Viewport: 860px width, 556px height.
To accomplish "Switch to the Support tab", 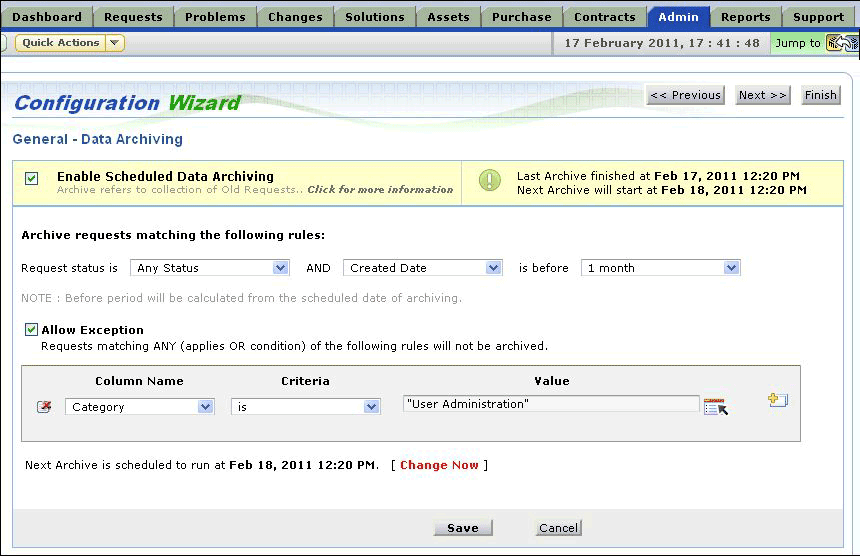I will 818,17.
